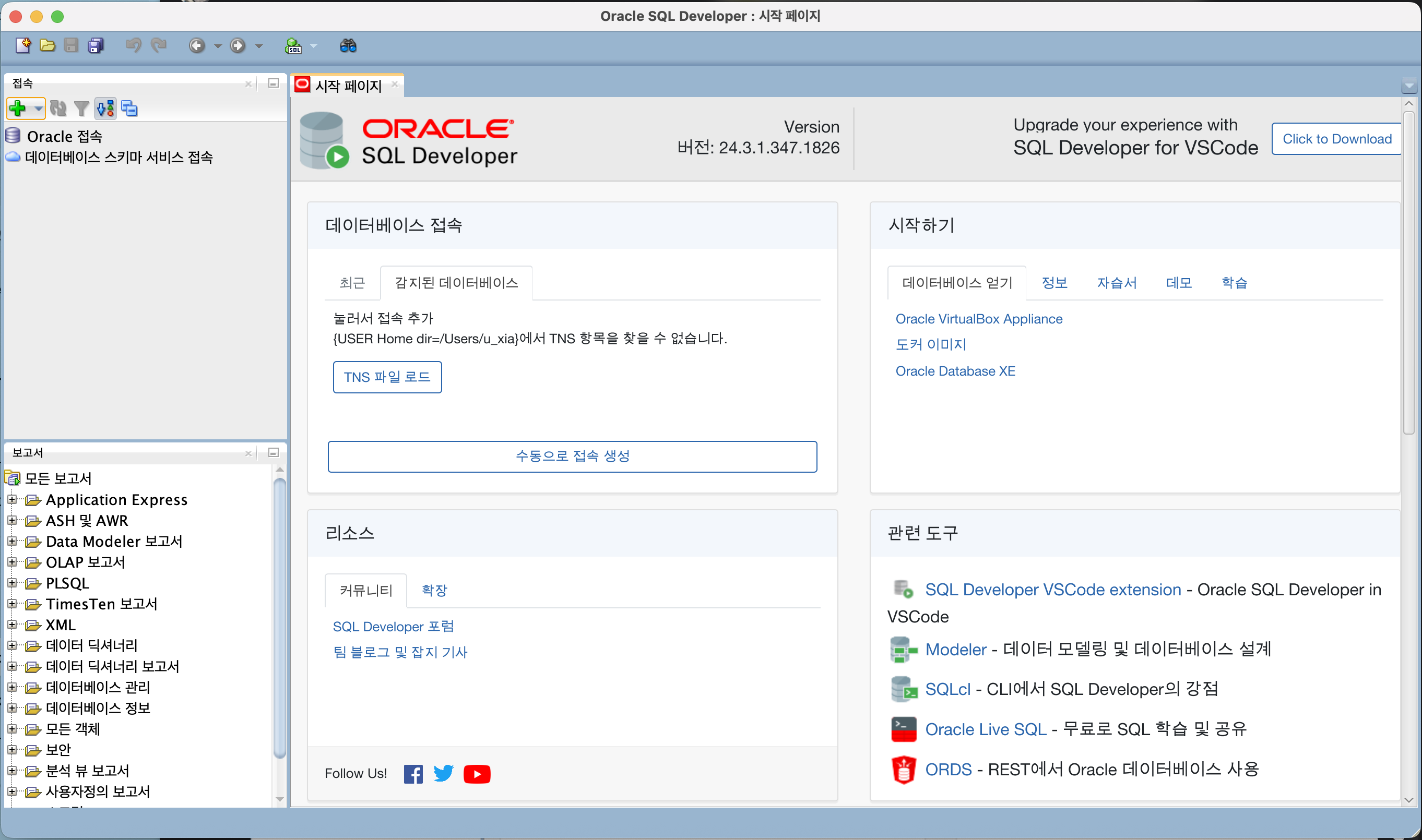The width and height of the screenshot is (1422, 840).
Task: Open the Back navigation history dropdown arrow
Action: coord(218,46)
